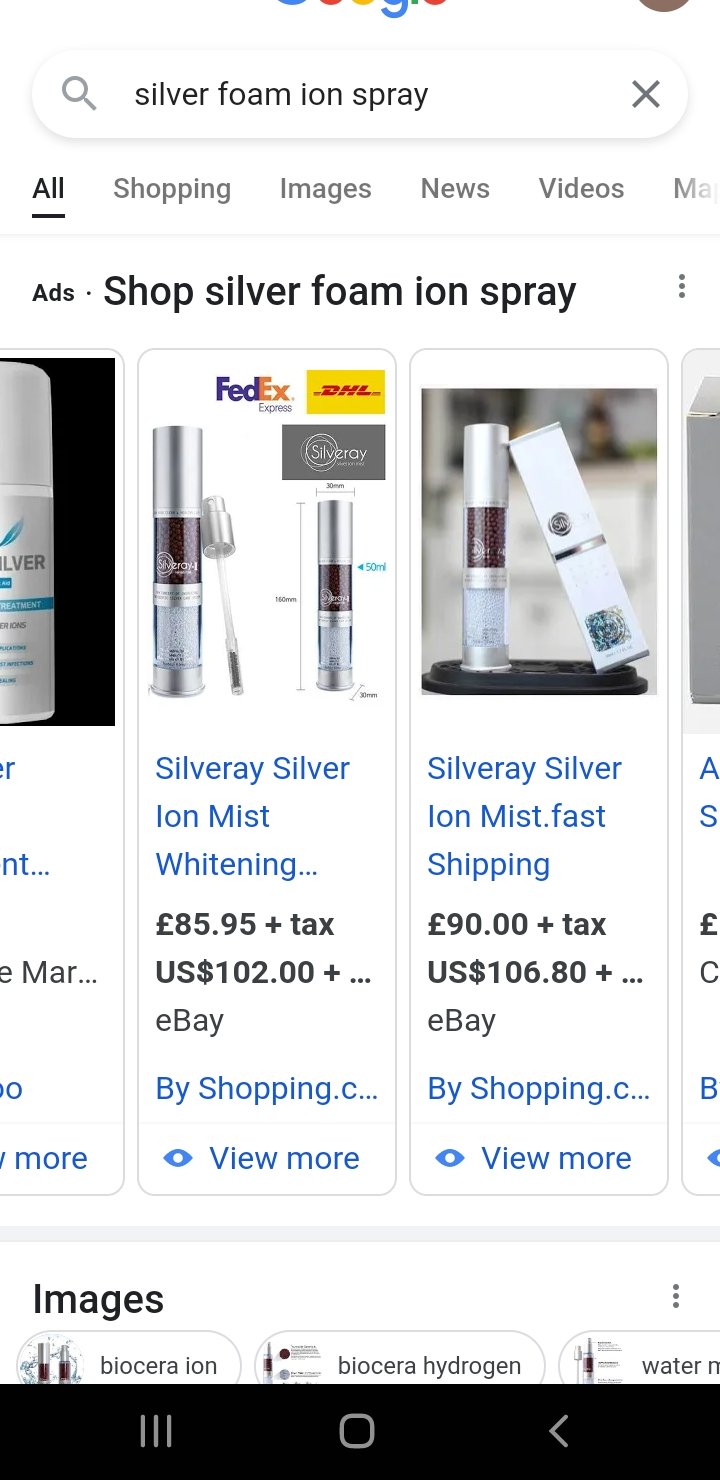Tap Android home button
The width and height of the screenshot is (720, 1480).
tap(357, 1431)
